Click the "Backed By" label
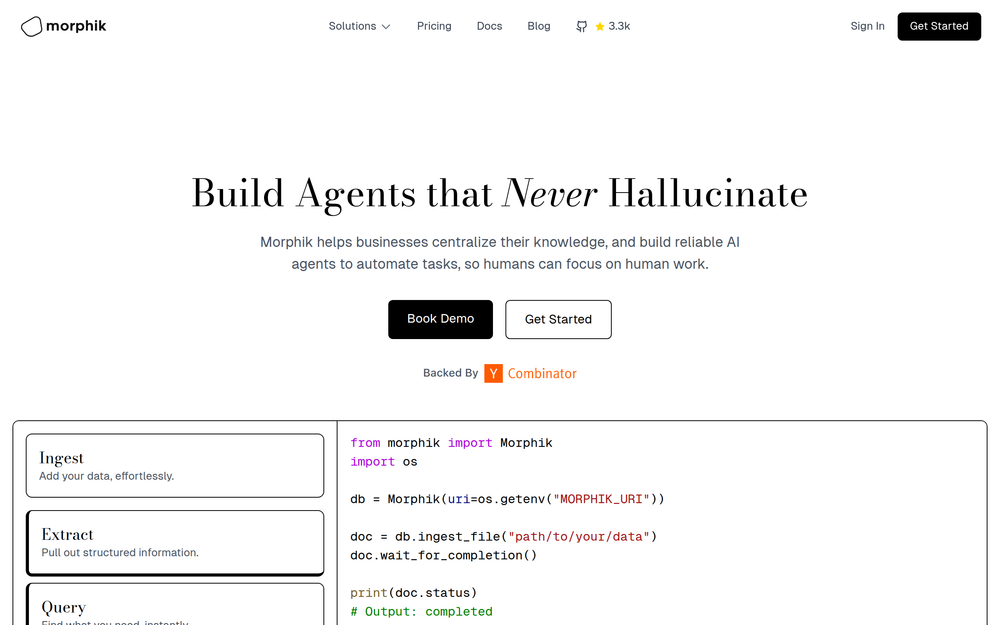The width and height of the screenshot is (1000, 625). pos(450,373)
